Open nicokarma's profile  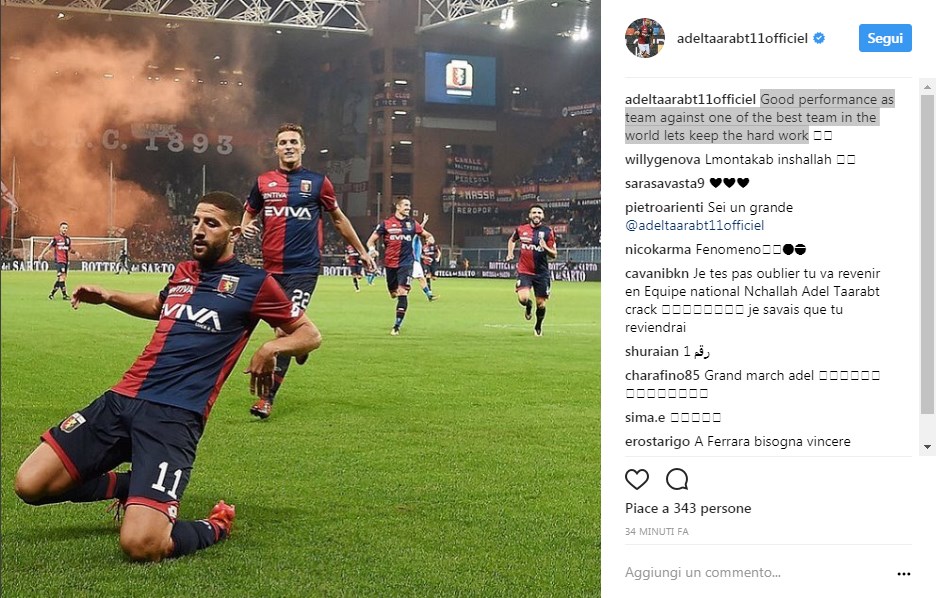(658, 249)
